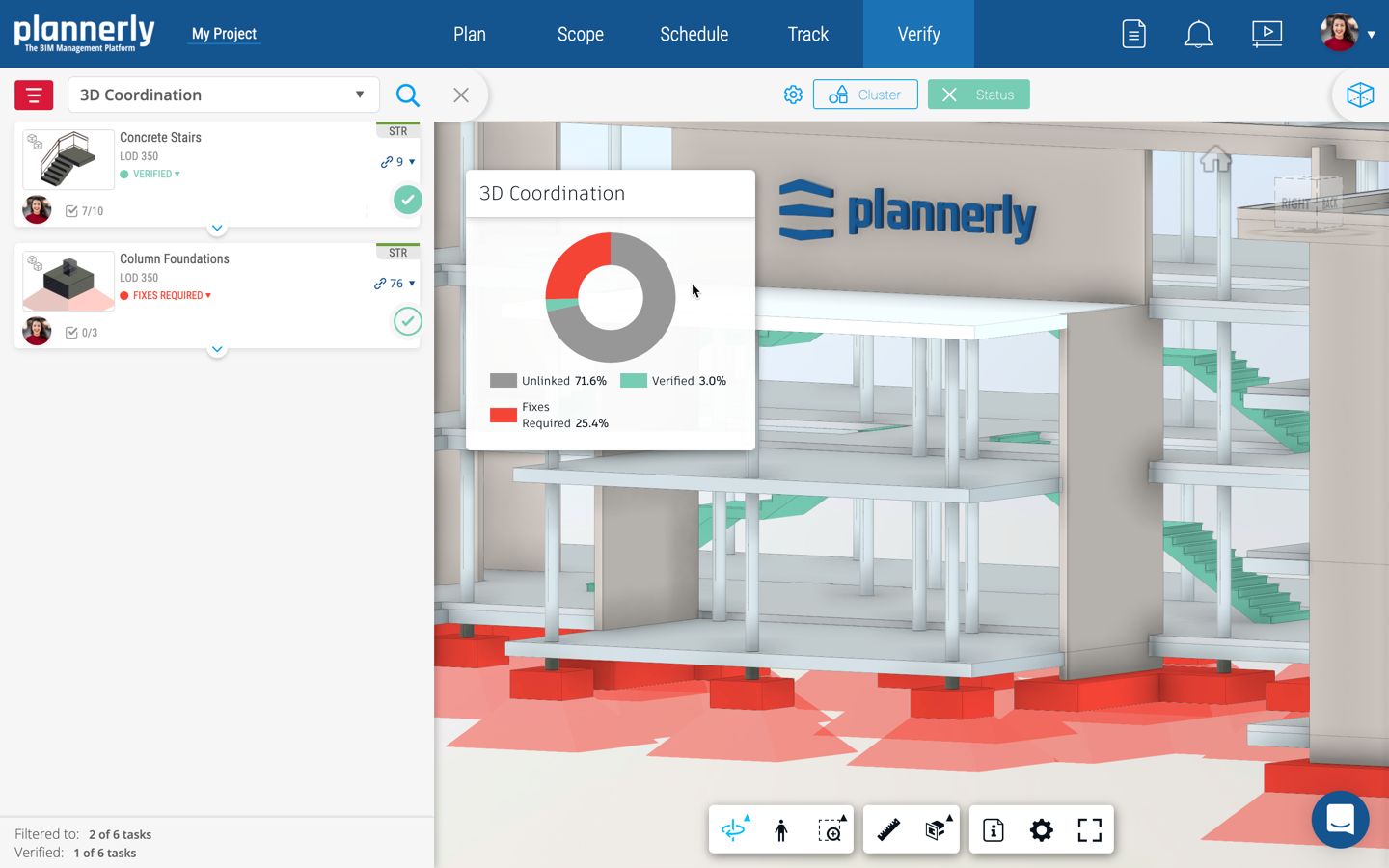Clear the filter with the X icon
The height and width of the screenshot is (868, 1389).
461,95
